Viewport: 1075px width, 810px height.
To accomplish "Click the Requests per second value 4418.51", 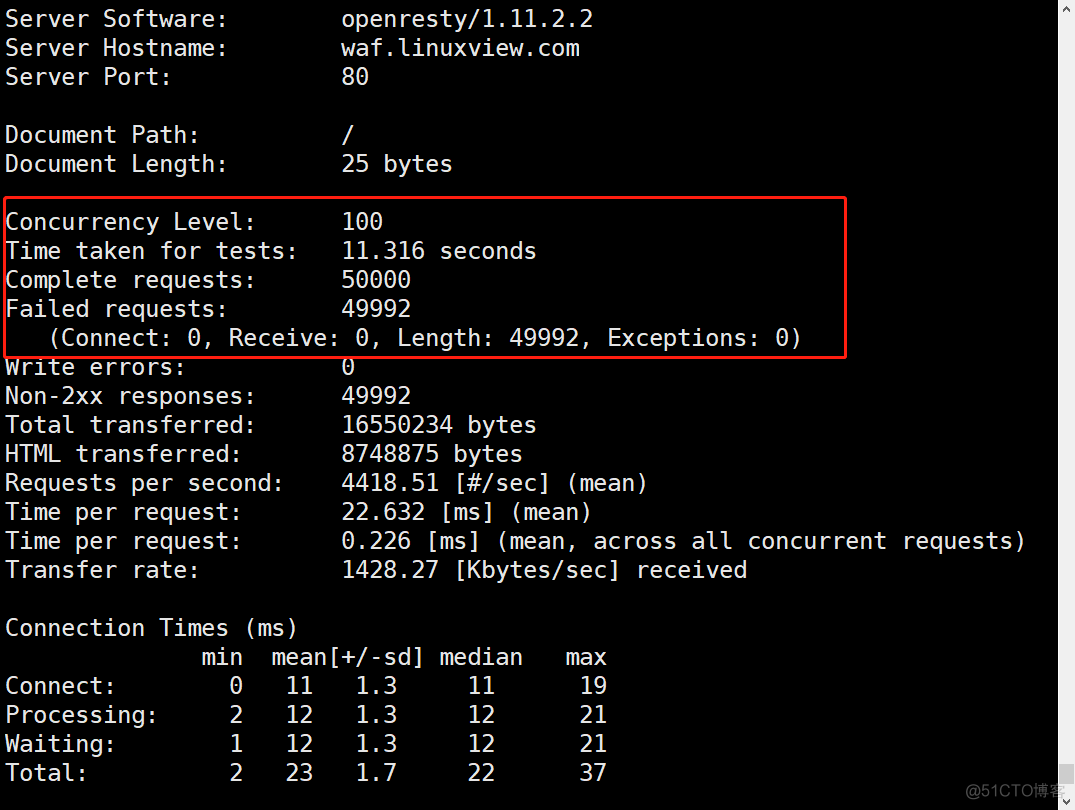I will 390,483.
